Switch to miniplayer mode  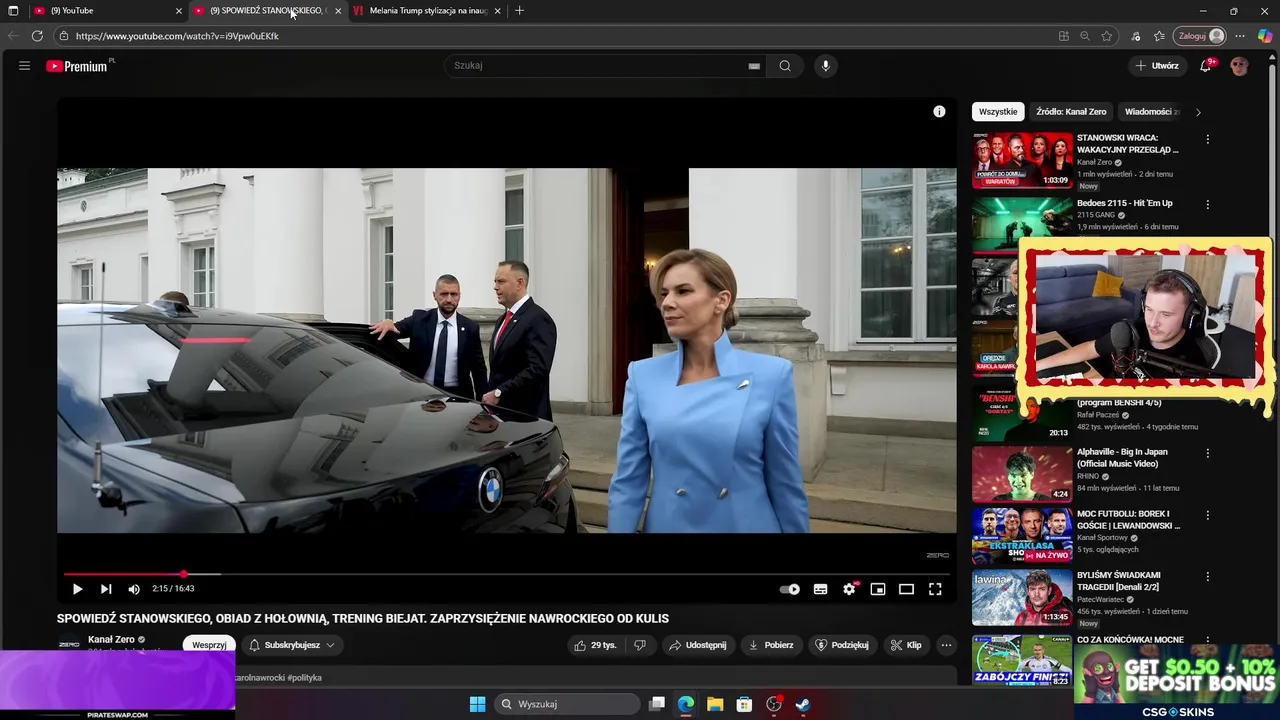point(878,589)
